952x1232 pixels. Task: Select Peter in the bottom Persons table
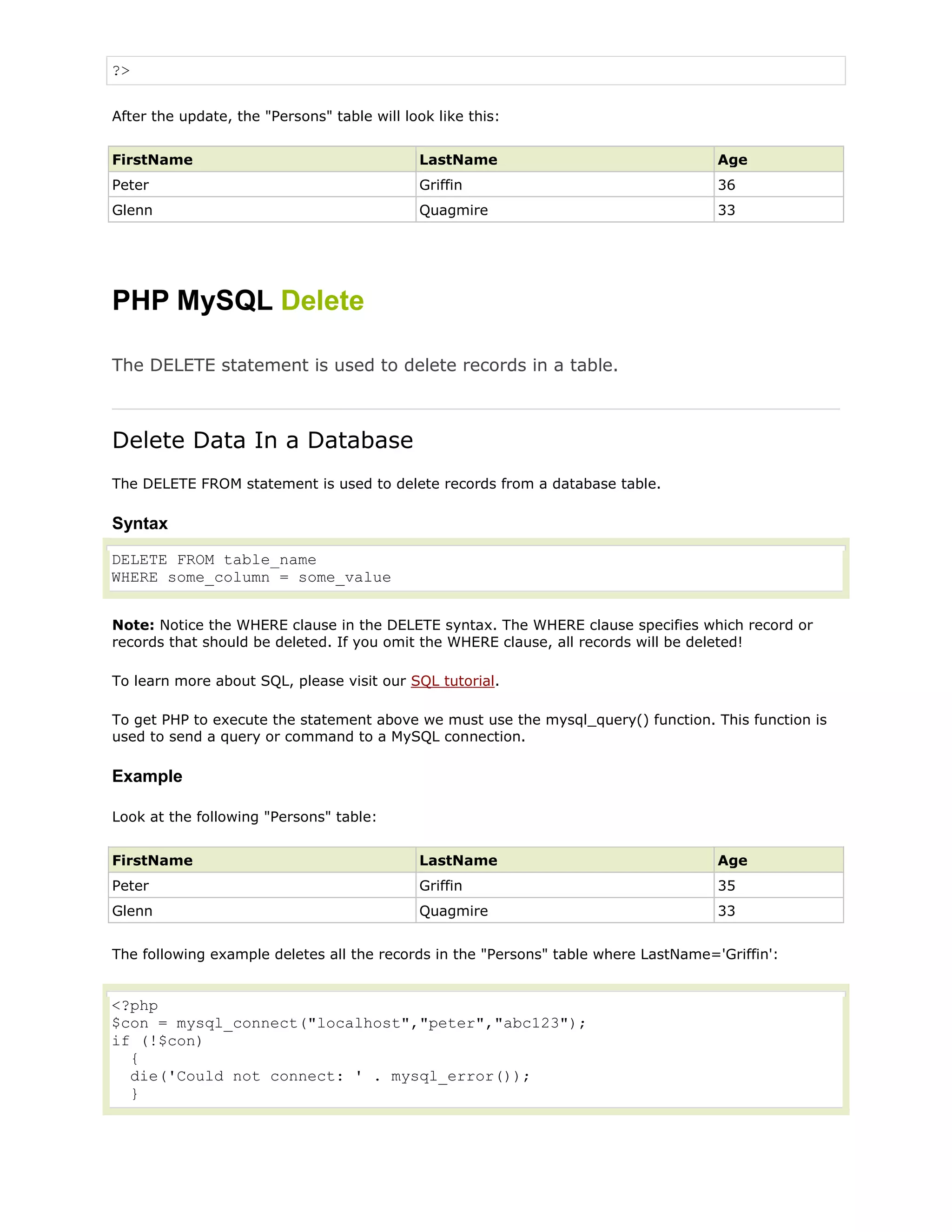[130, 885]
